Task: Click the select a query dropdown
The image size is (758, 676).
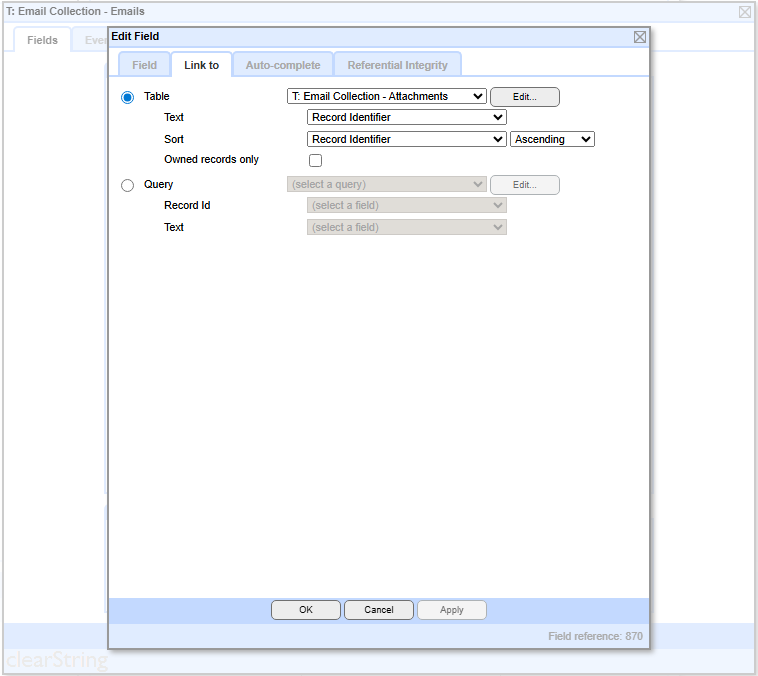Action: pyautogui.click(x=386, y=185)
